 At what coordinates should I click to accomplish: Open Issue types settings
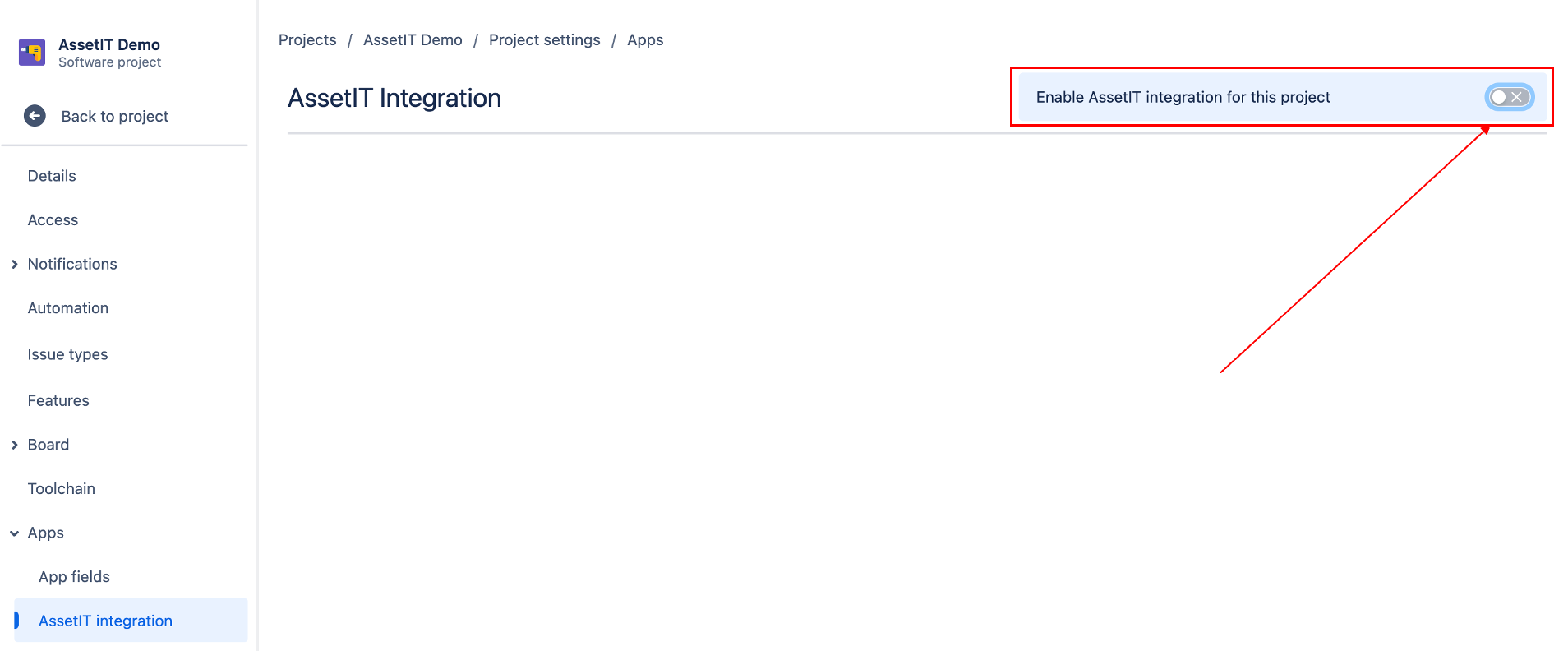(67, 354)
